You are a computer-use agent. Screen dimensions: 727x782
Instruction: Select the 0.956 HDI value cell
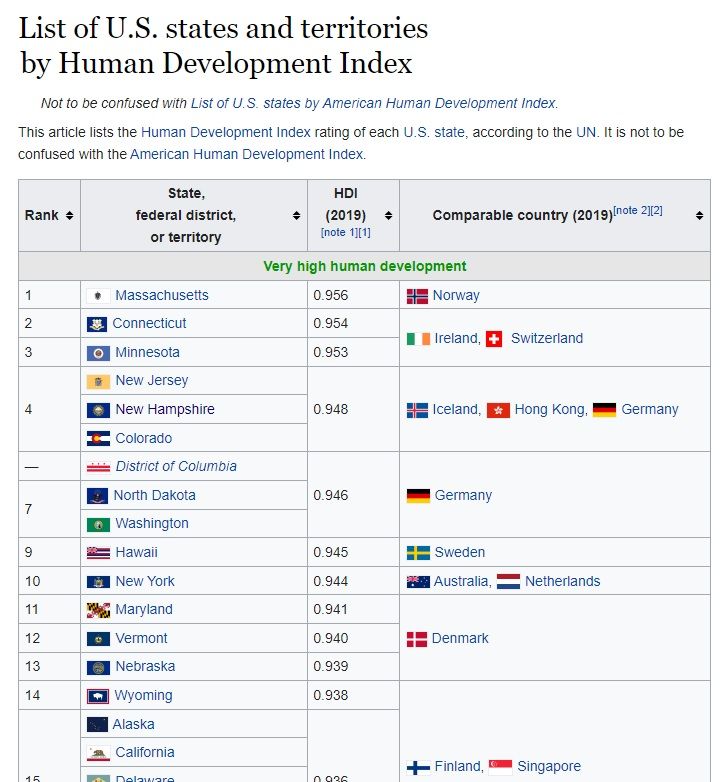(x=353, y=295)
